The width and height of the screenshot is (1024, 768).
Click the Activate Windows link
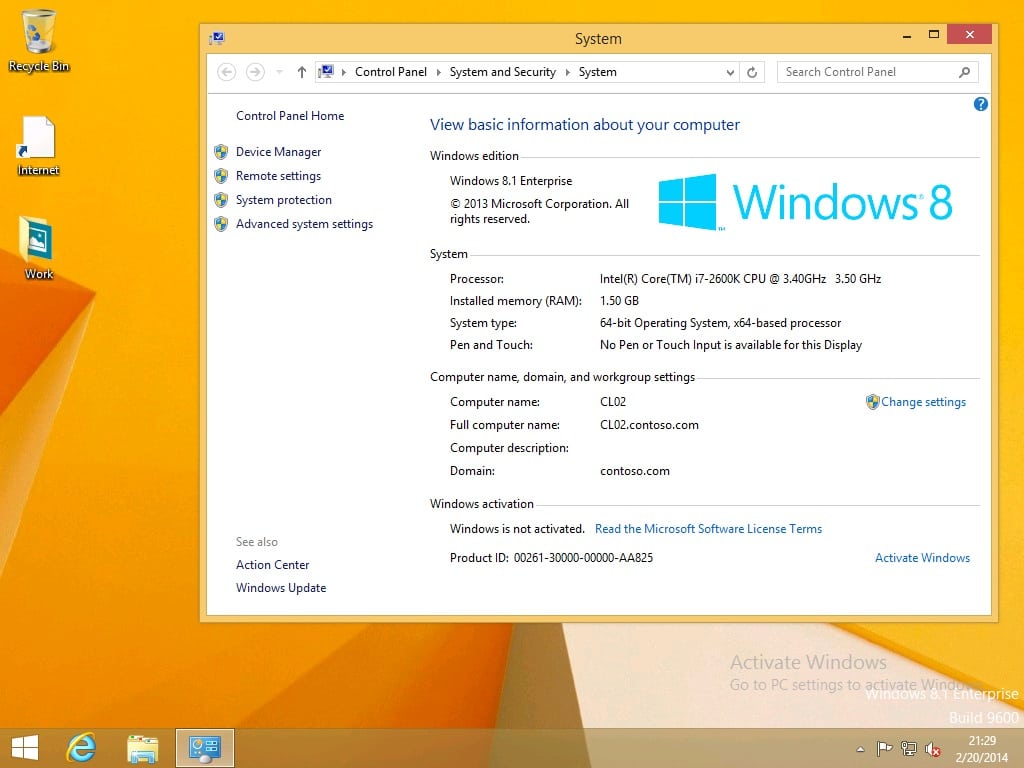(922, 558)
